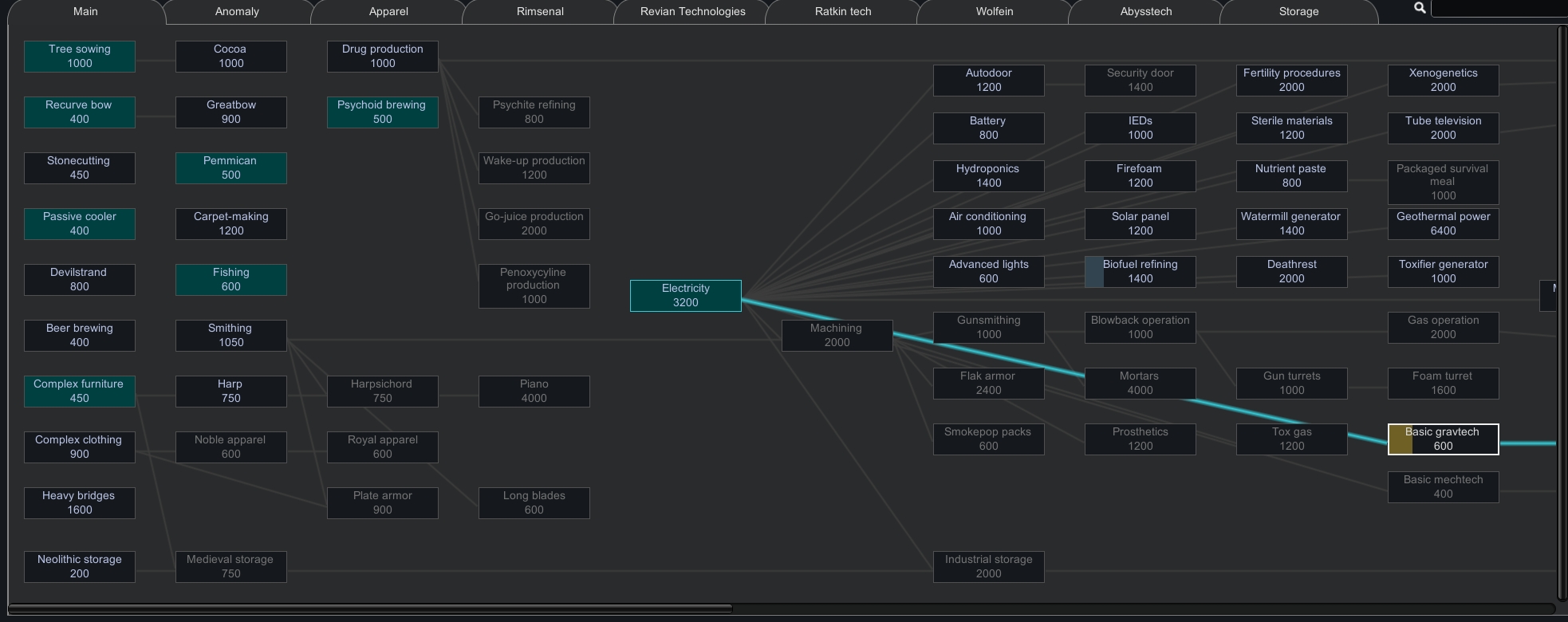Choose the Heavy bridges research node

80,503
